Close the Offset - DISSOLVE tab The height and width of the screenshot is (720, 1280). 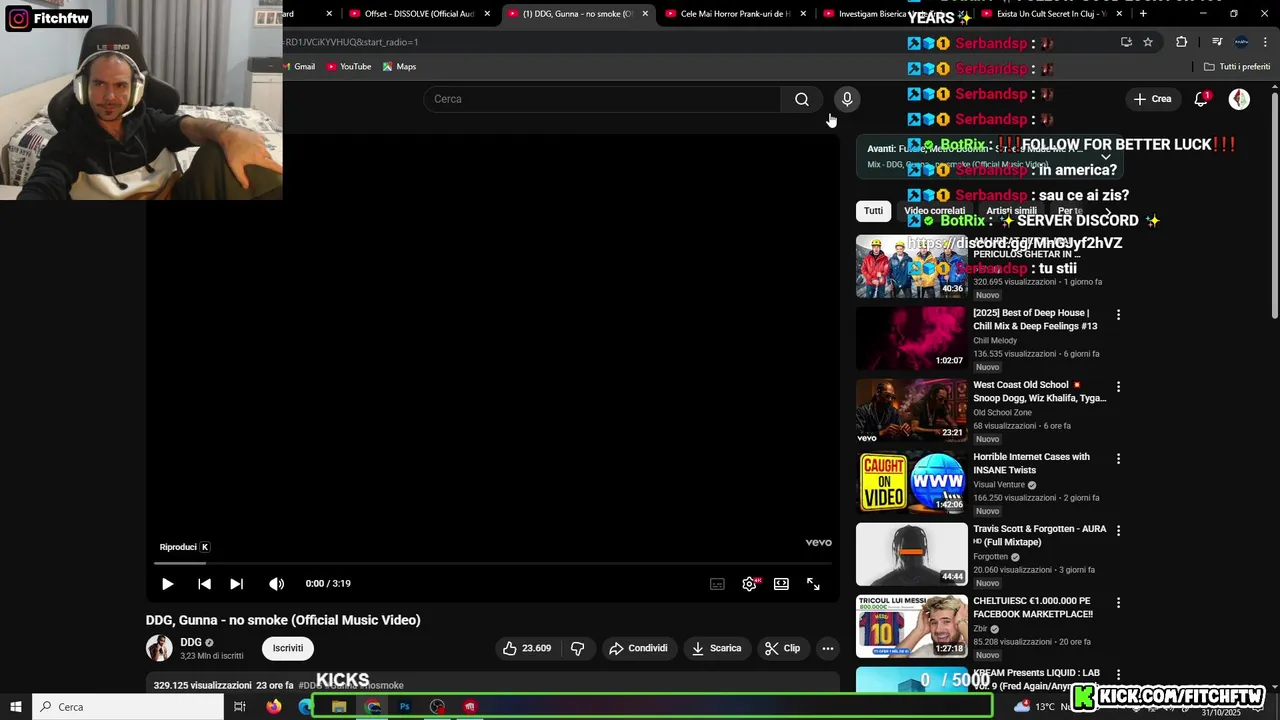[x=487, y=14]
